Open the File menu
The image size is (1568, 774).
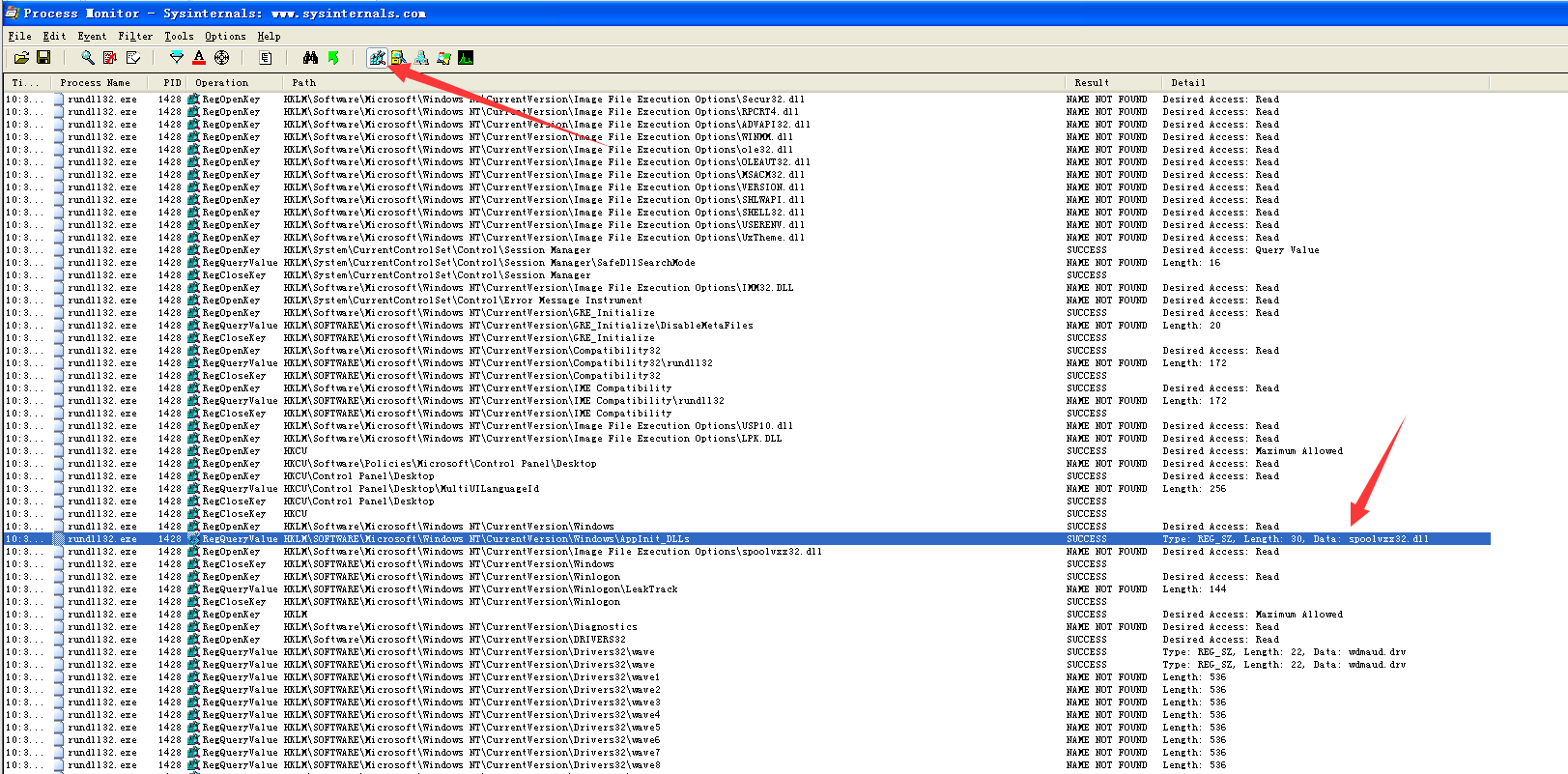19,36
